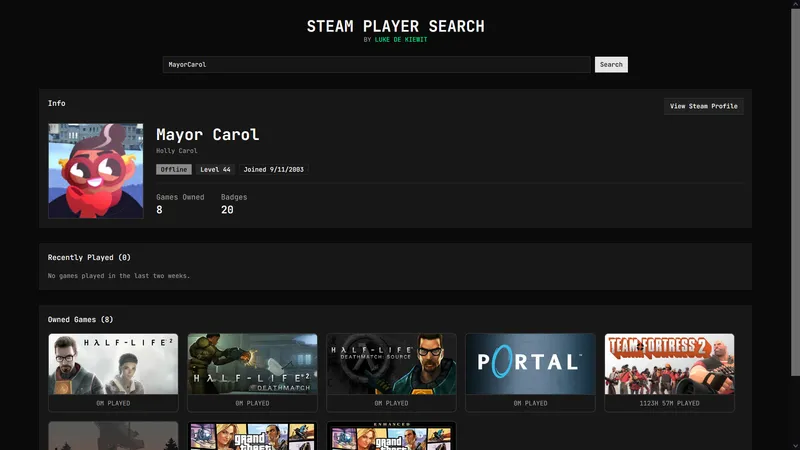This screenshot has height=450, width=800.
Task: Focus the MayorCarol search input field
Action: point(377,65)
